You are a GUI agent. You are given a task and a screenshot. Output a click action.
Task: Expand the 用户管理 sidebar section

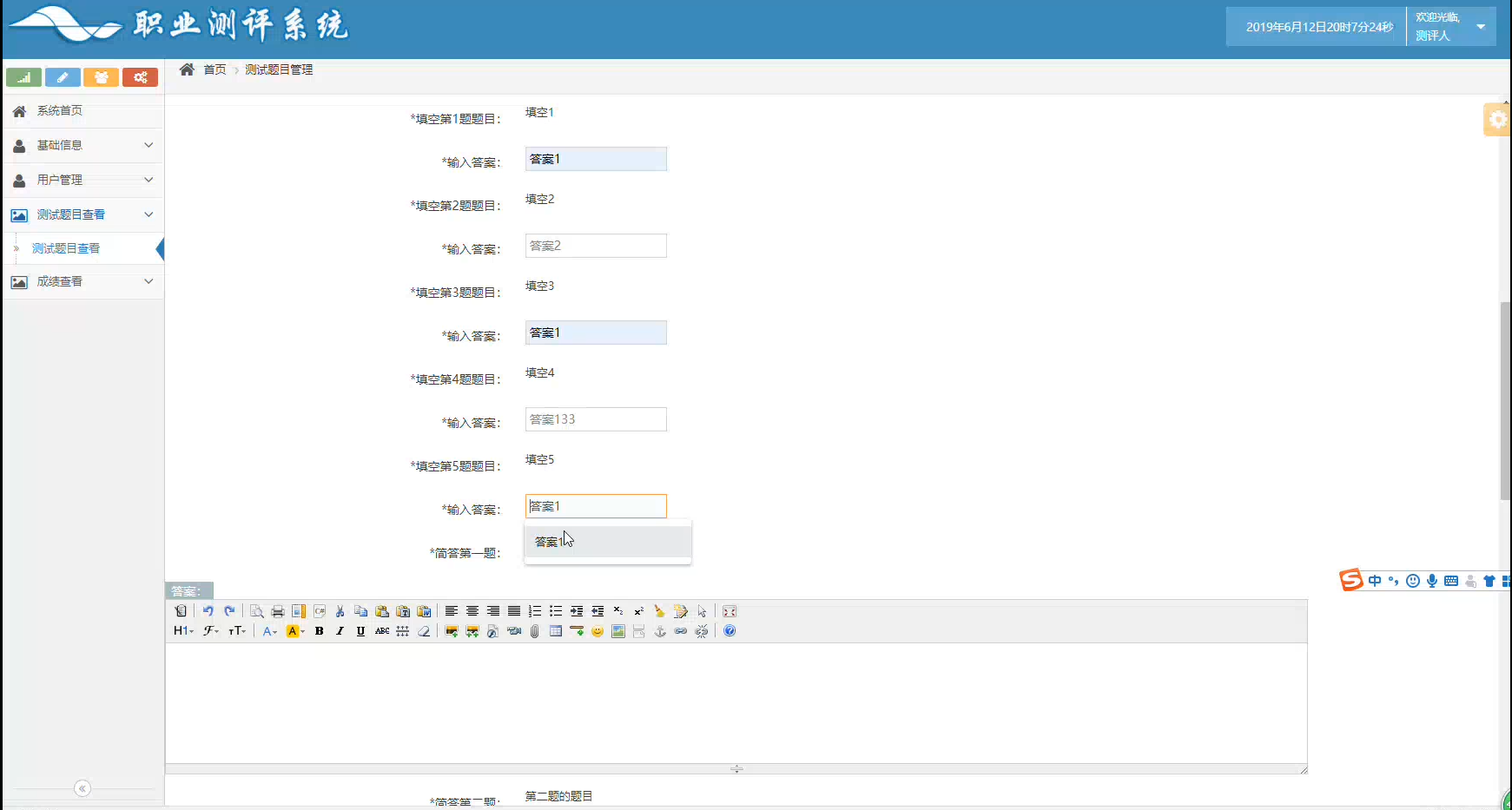[83, 180]
